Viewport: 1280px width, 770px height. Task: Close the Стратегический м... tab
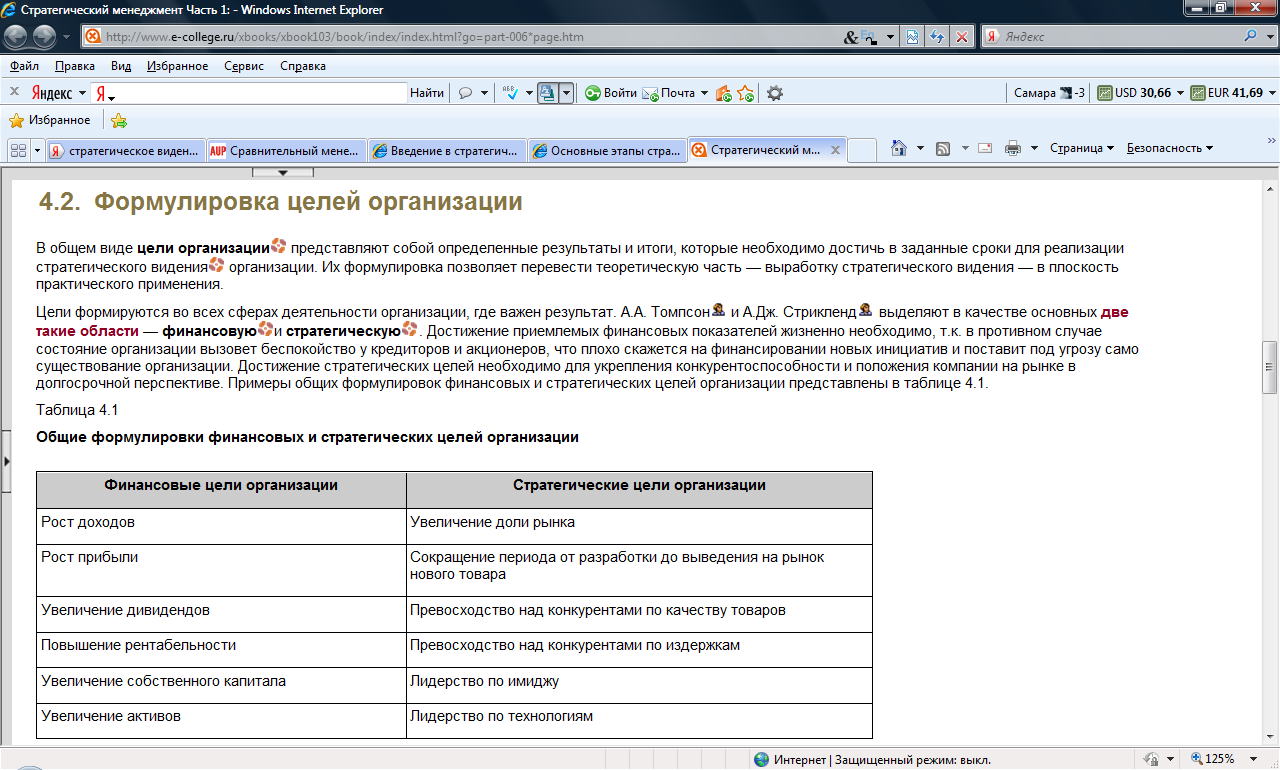pos(834,150)
